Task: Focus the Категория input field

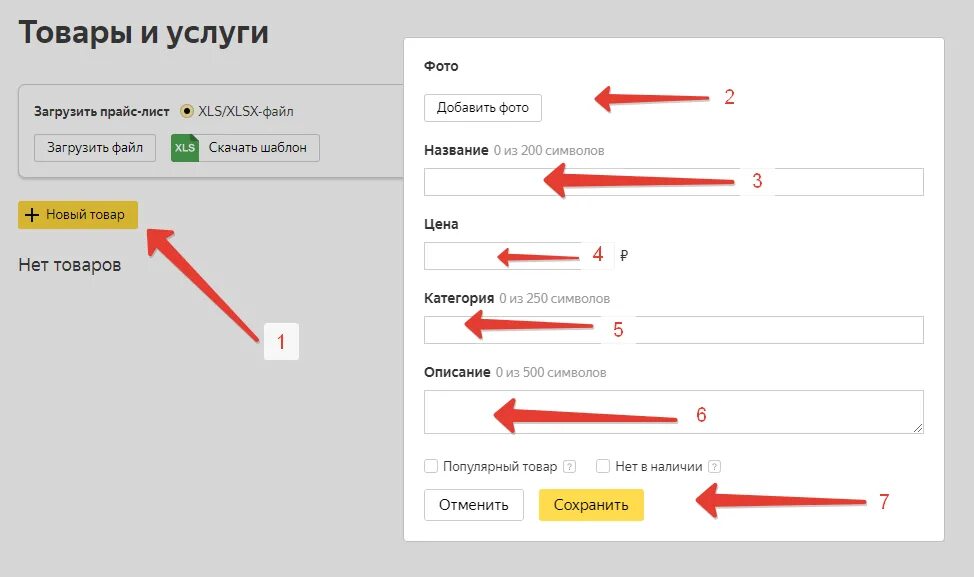Action: (674, 330)
